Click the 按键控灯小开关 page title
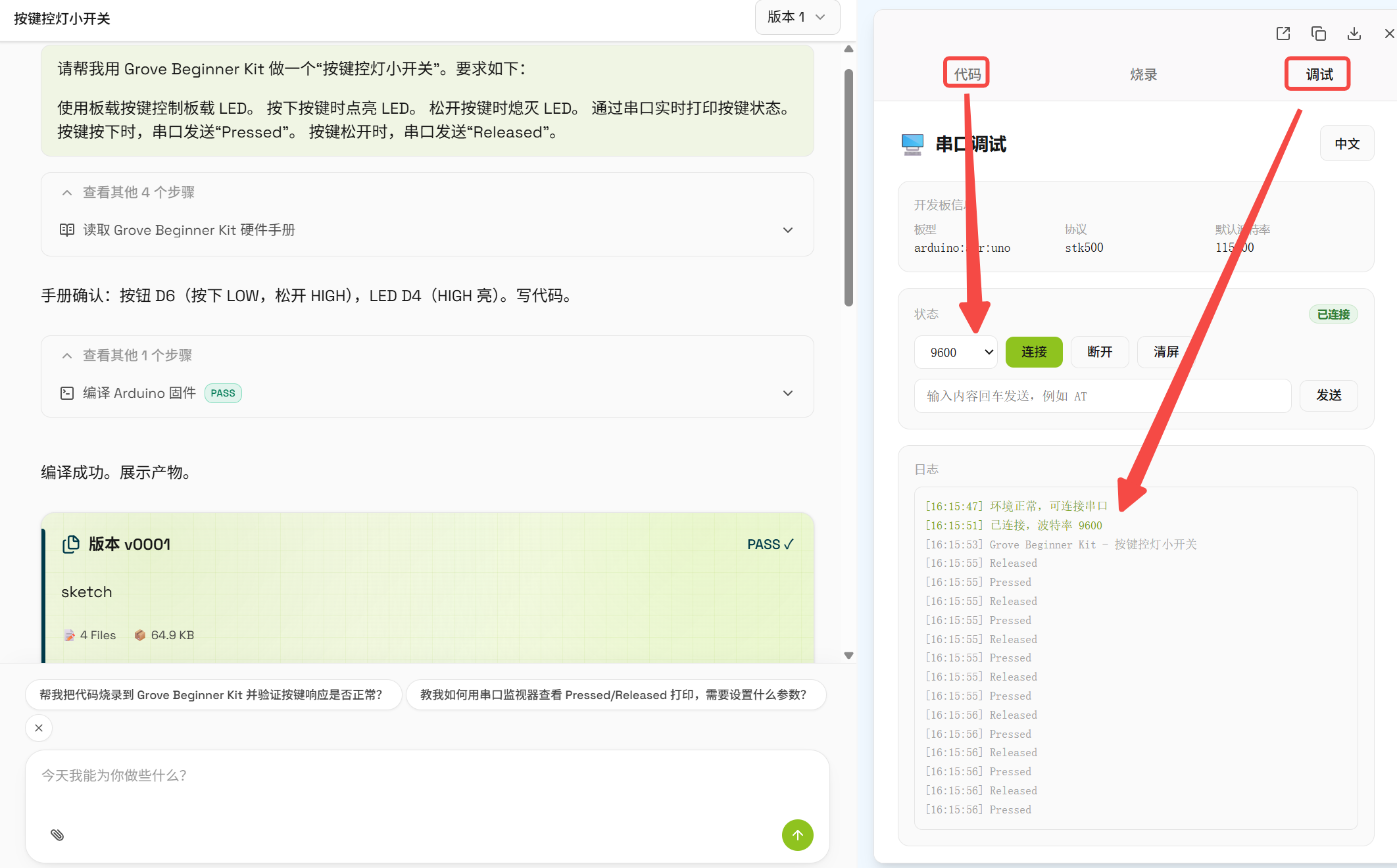 click(x=62, y=18)
